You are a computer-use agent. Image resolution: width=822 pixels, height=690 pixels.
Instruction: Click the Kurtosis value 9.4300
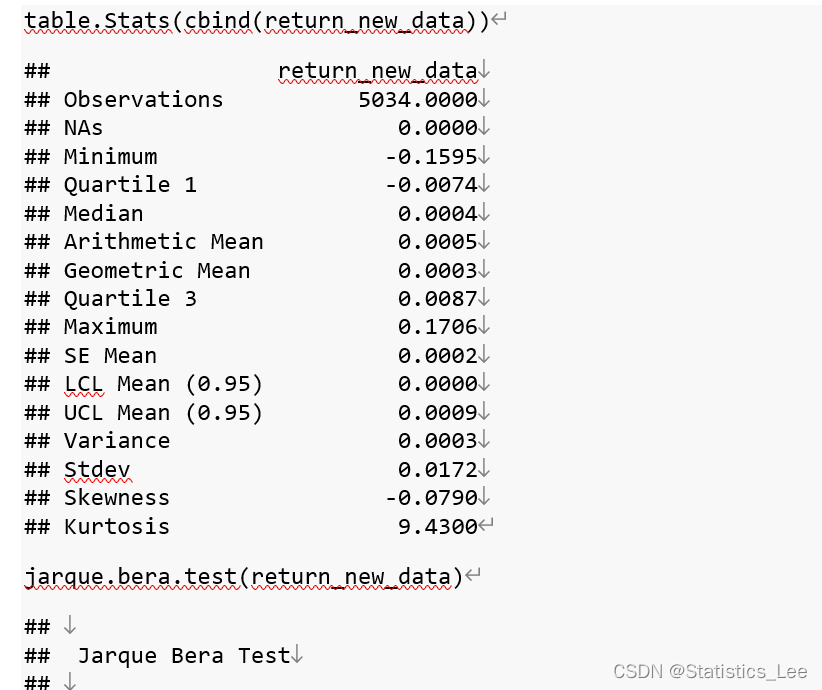438,526
